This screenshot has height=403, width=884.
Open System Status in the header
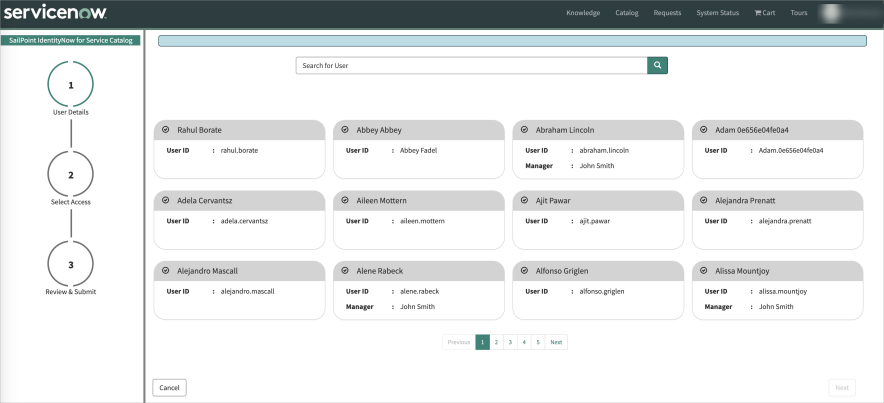(718, 13)
